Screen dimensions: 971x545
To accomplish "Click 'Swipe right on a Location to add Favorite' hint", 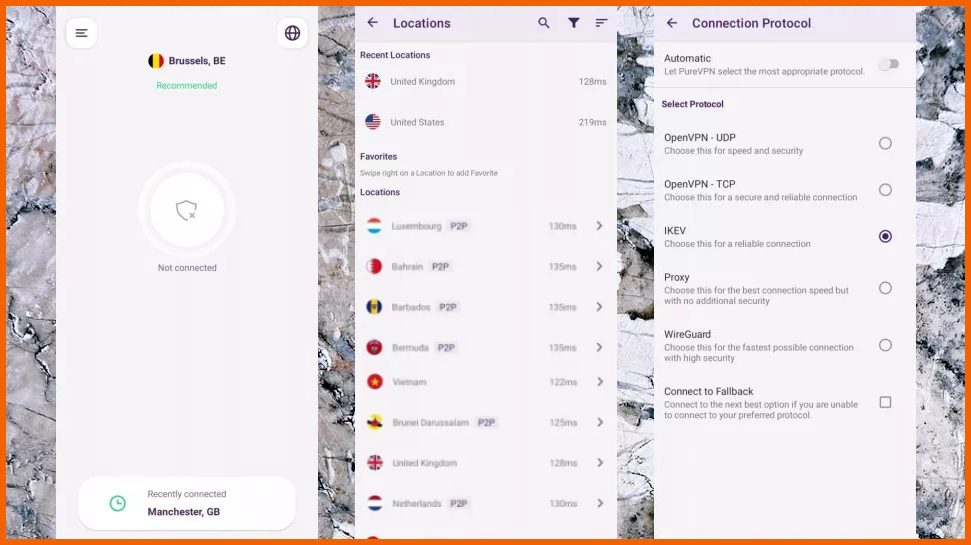I will (429, 173).
